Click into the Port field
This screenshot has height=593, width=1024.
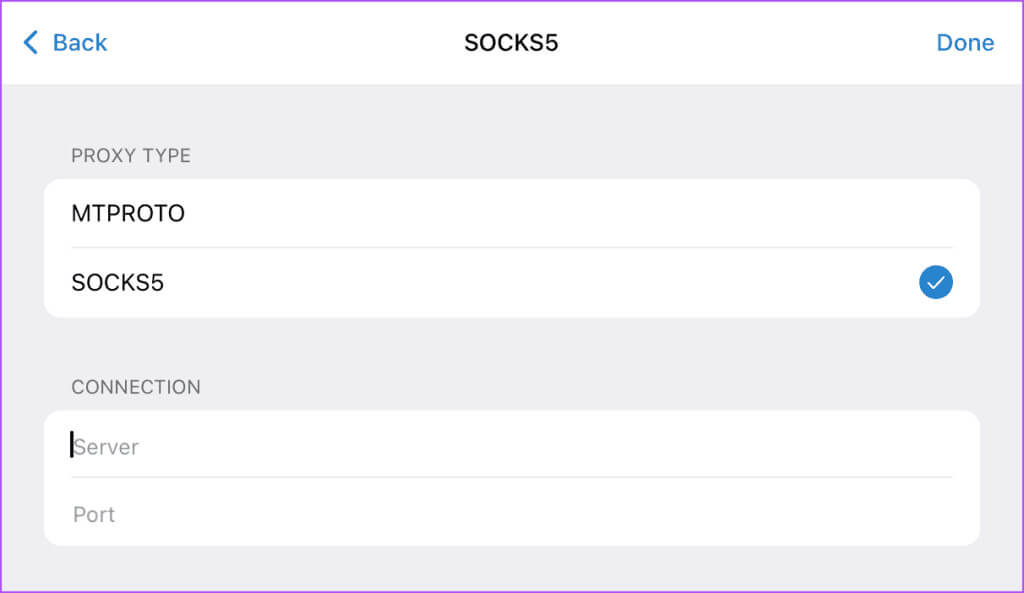tap(511, 513)
